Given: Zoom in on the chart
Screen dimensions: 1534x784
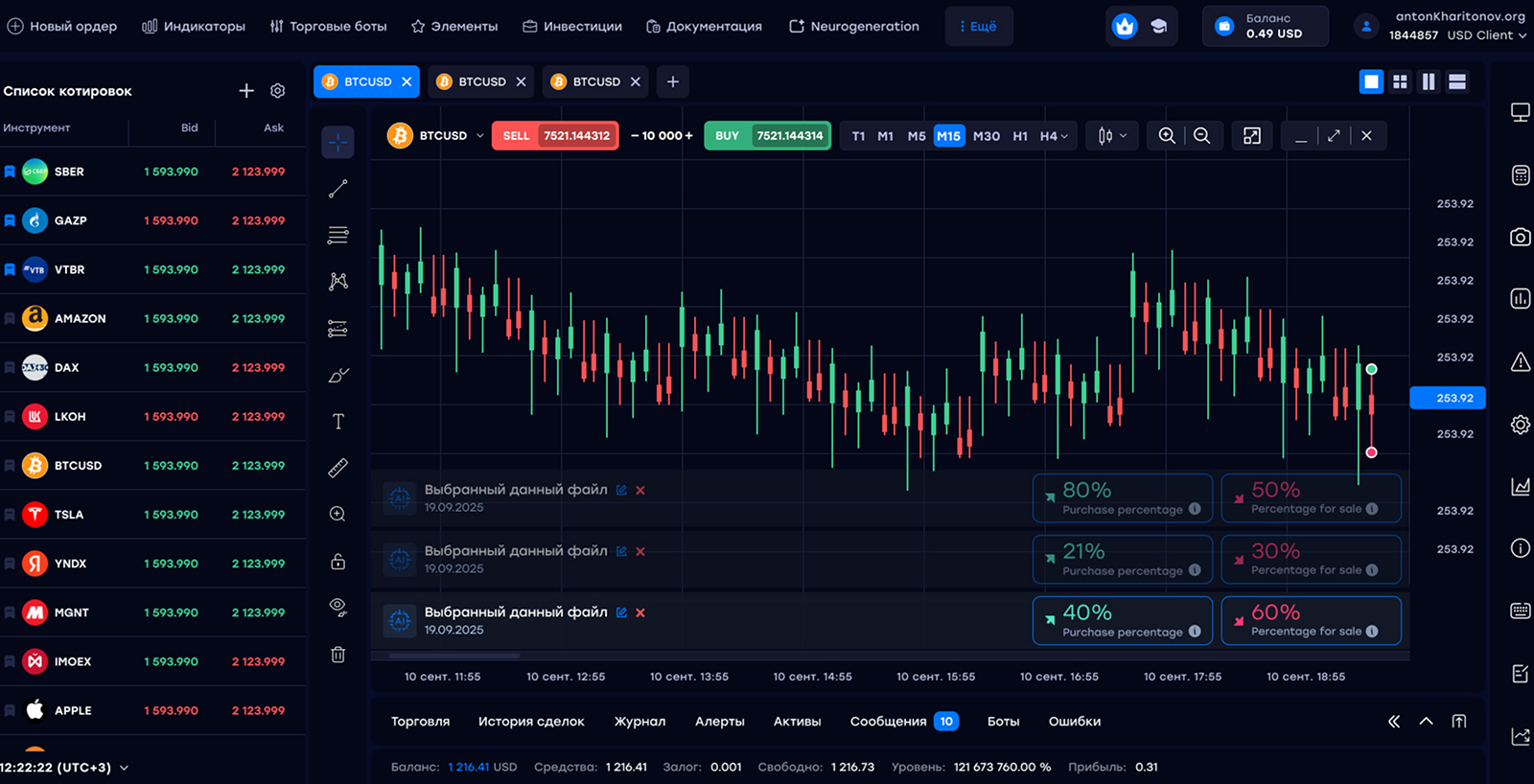Looking at the screenshot, I should [1167, 136].
